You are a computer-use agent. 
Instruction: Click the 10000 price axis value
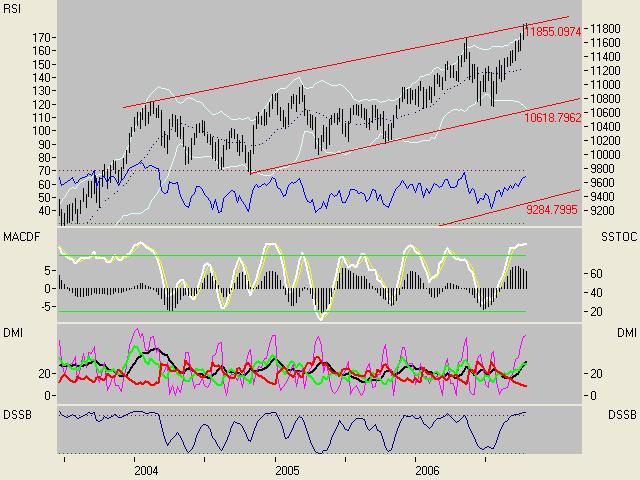(x=605, y=155)
